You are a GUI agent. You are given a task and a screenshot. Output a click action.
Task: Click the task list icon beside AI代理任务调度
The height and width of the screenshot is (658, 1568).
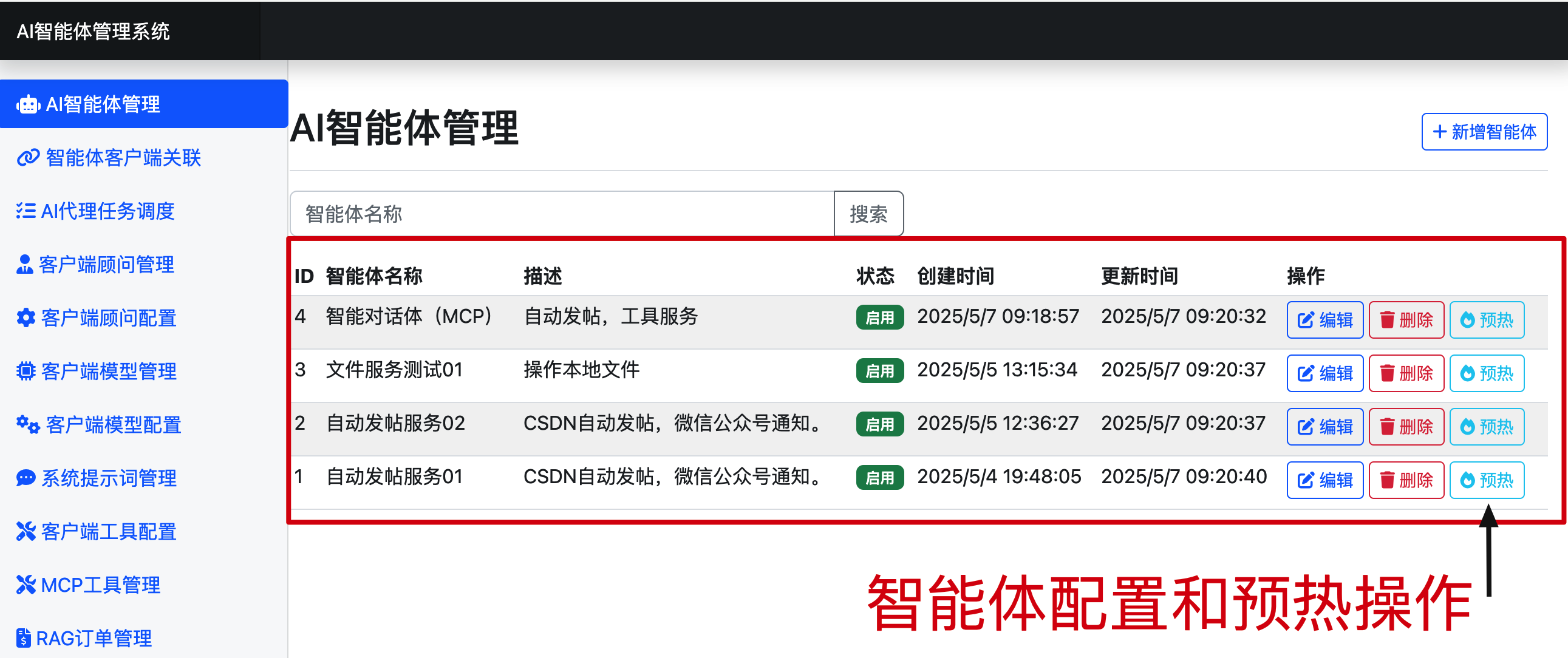coord(26,211)
